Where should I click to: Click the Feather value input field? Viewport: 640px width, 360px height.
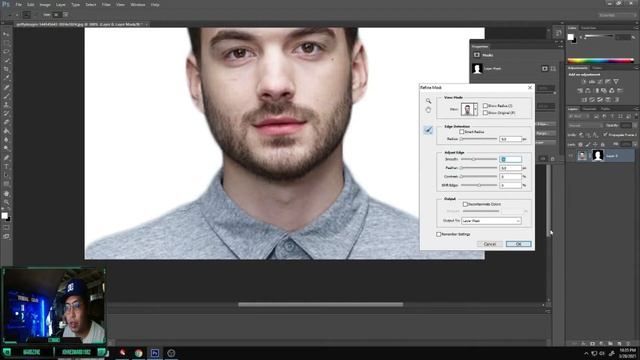click(x=510, y=168)
